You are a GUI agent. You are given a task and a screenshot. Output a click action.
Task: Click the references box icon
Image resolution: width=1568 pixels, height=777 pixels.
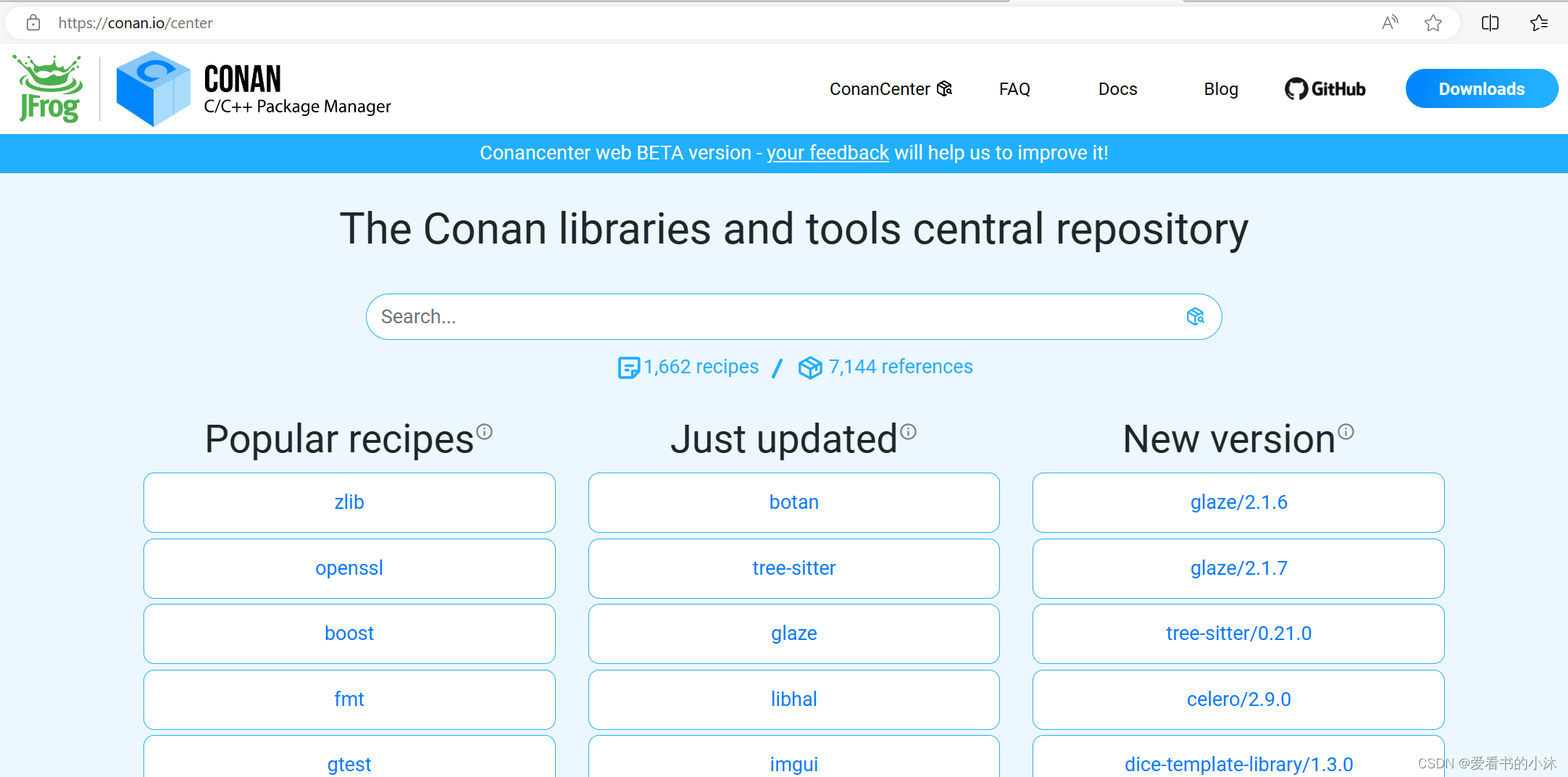[810, 367]
